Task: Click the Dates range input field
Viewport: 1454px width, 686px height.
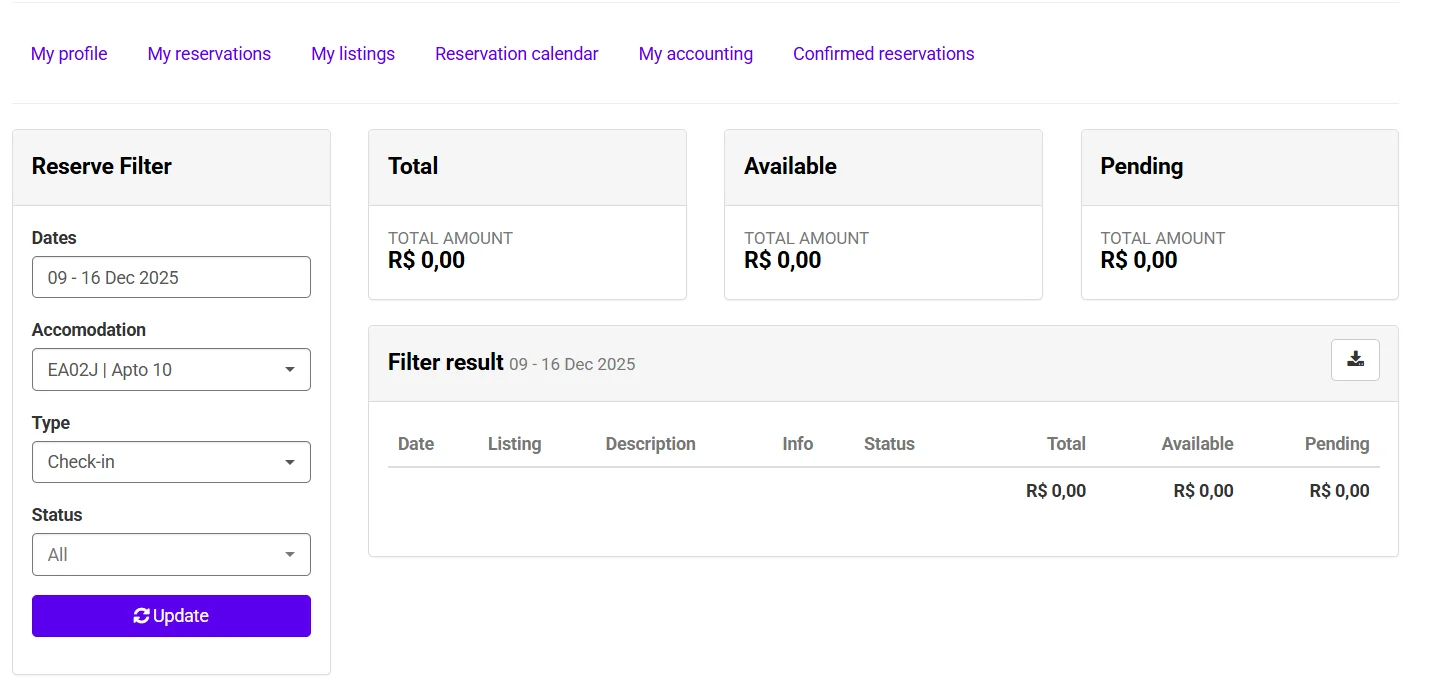Action: pos(171,278)
